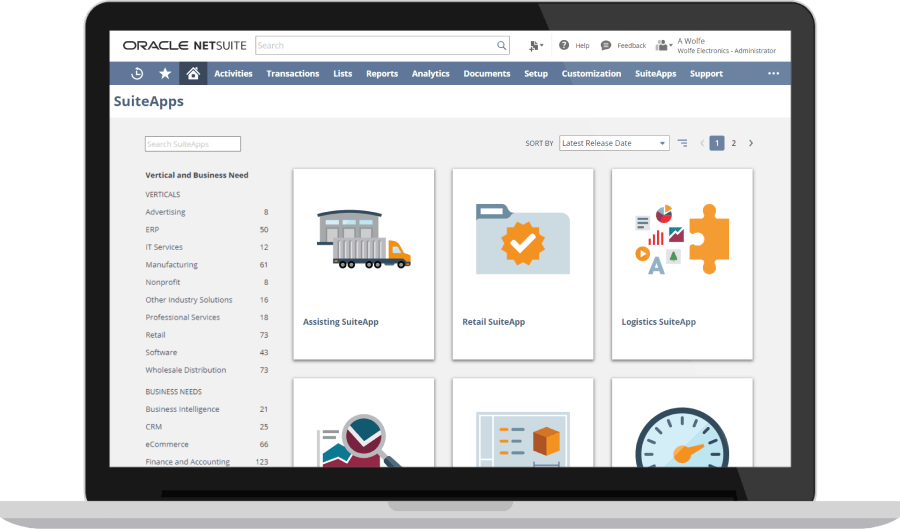
Task: Open the Analytics menu
Action: (430, 73)
